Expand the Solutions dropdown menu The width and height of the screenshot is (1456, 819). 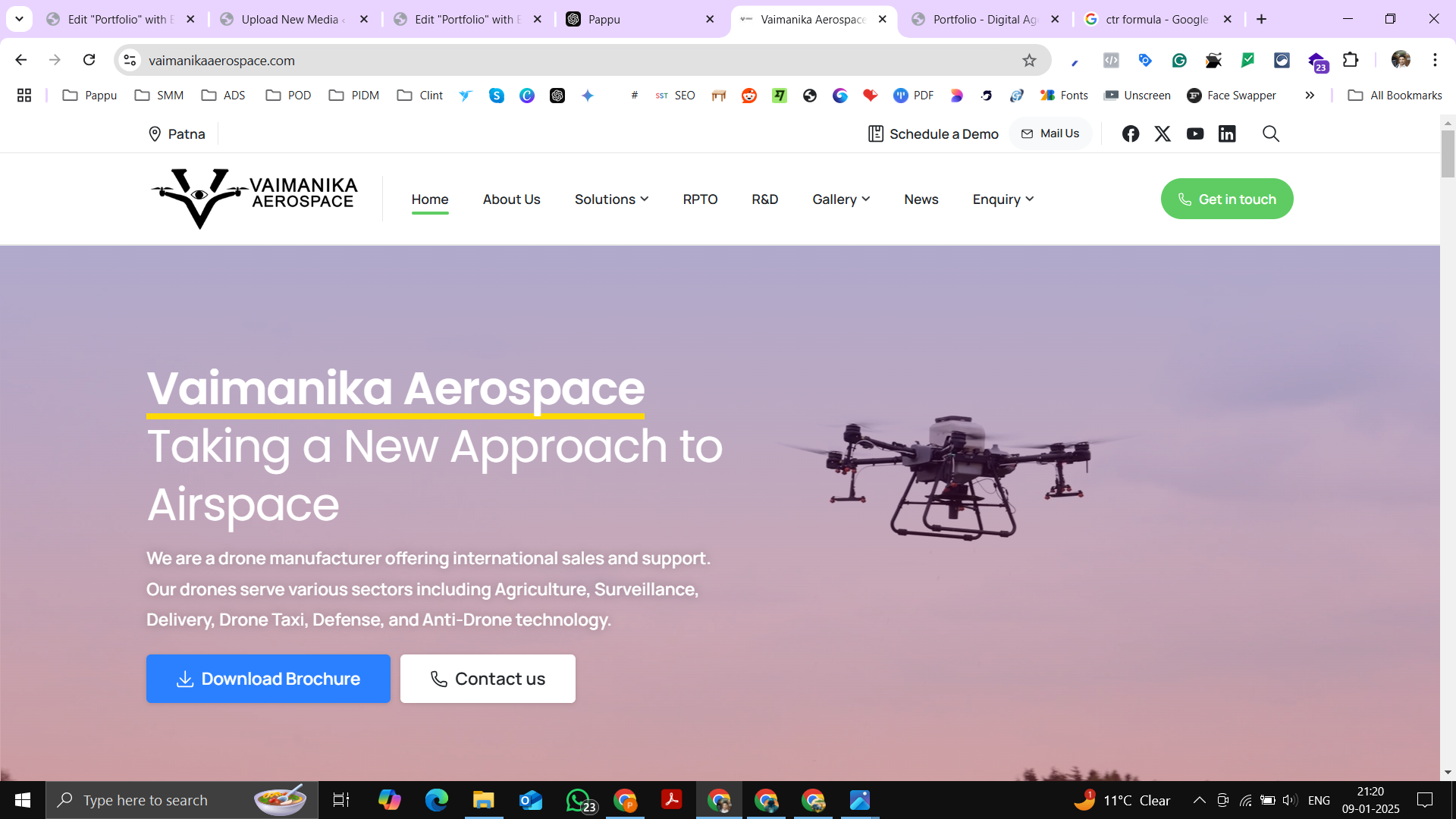[x=611, y=199]
